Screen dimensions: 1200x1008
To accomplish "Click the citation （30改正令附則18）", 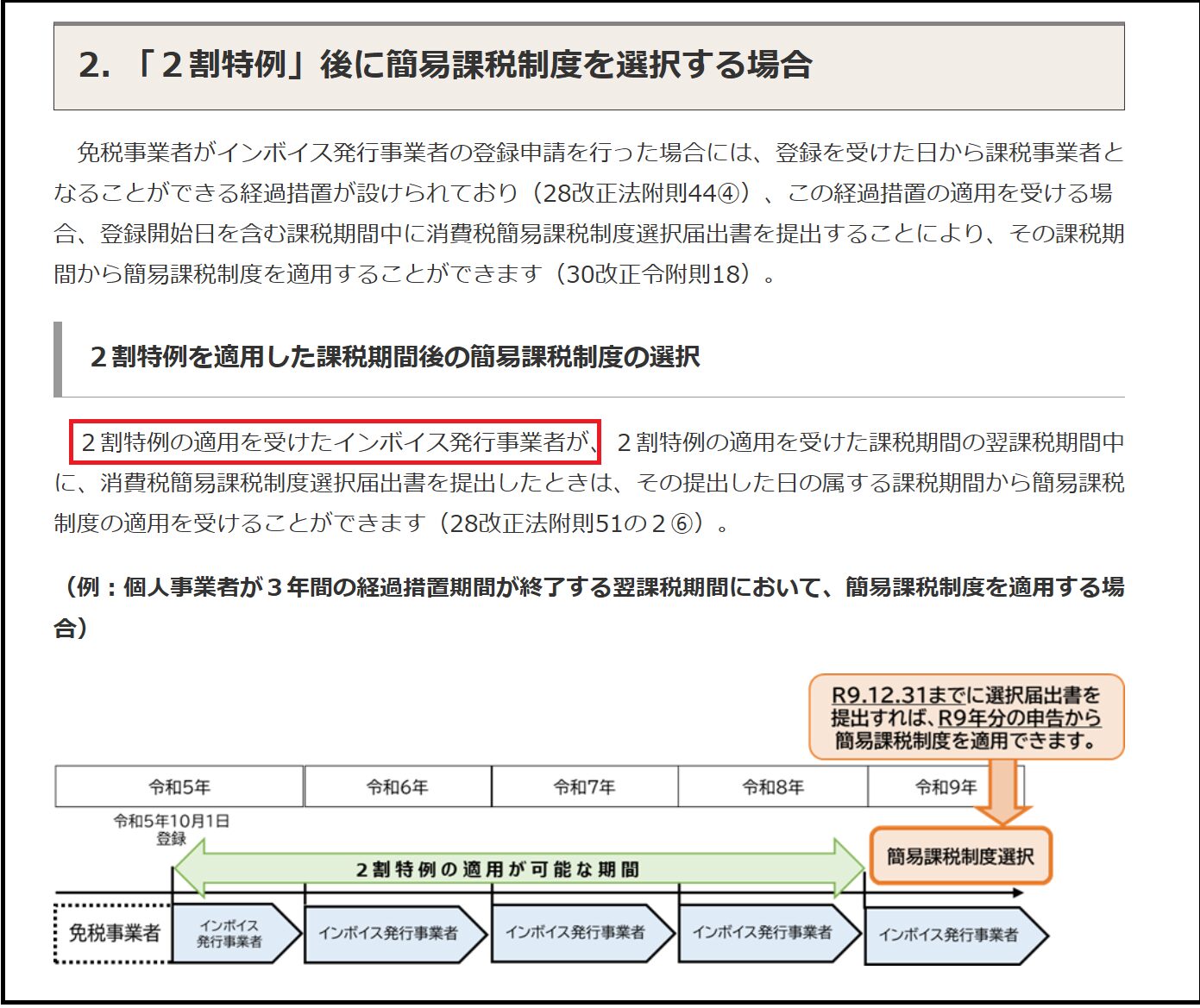I will point(655,274).
